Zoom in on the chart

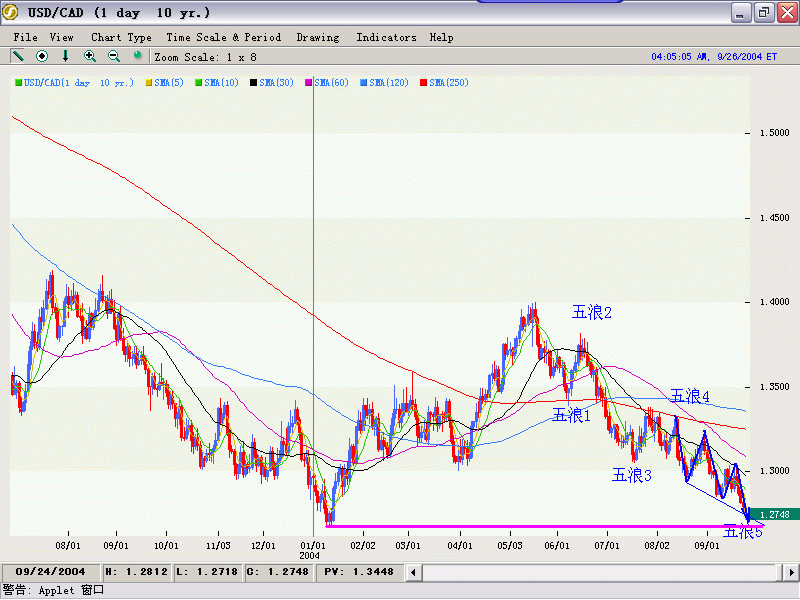click(90, 56)
